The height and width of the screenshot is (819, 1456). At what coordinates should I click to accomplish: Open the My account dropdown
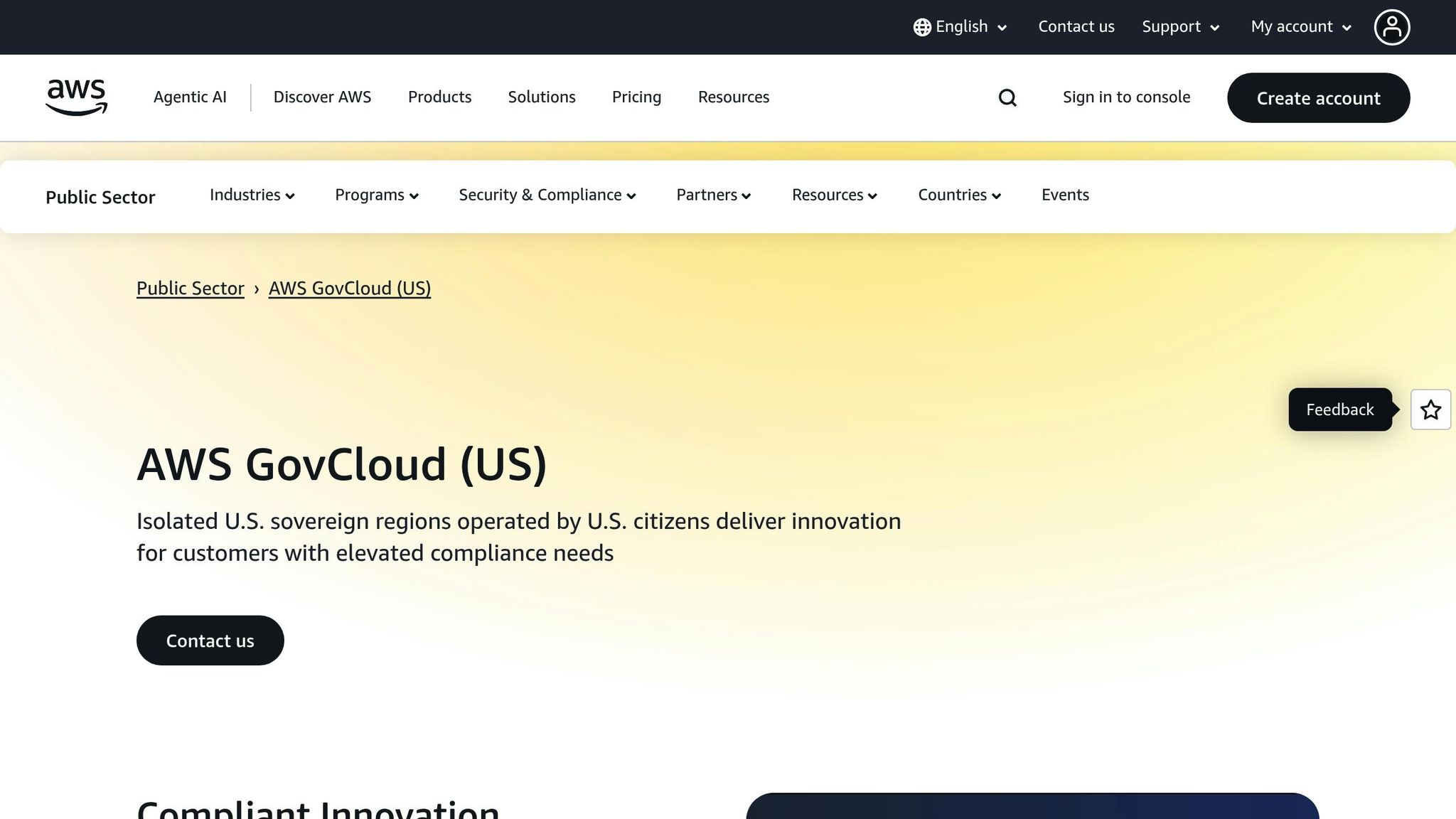pos(1299,26)
